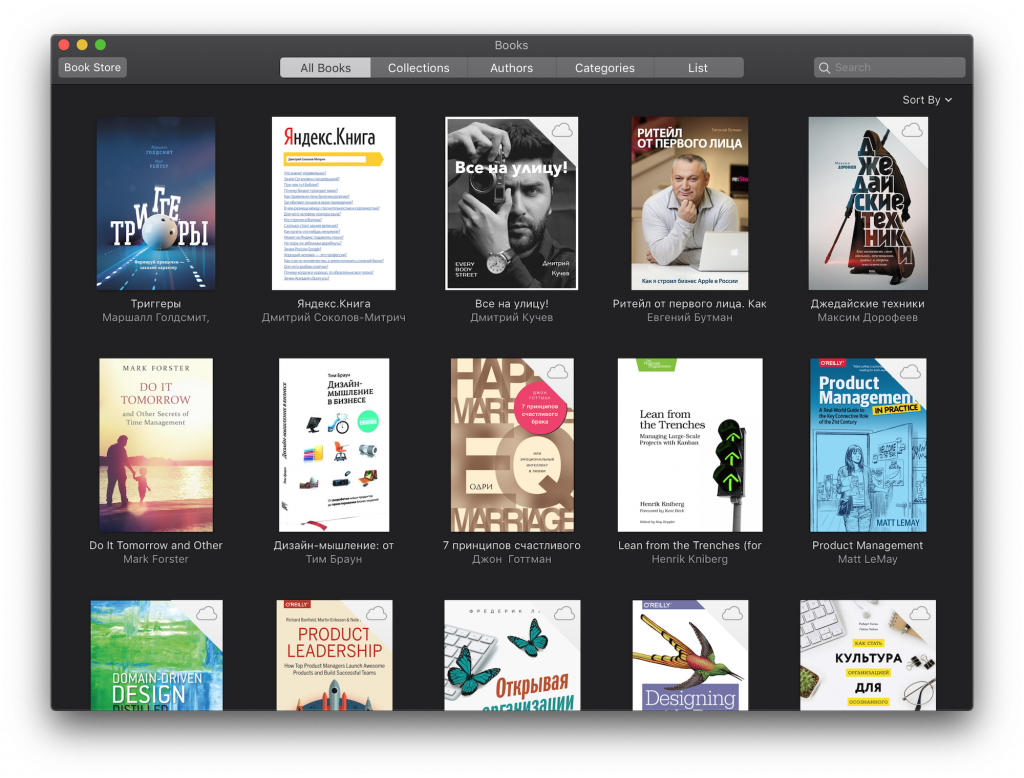This screenshot has height=778, width=1024.
Task: Open Product Management in Practice cover
Action: click(868, 445)
